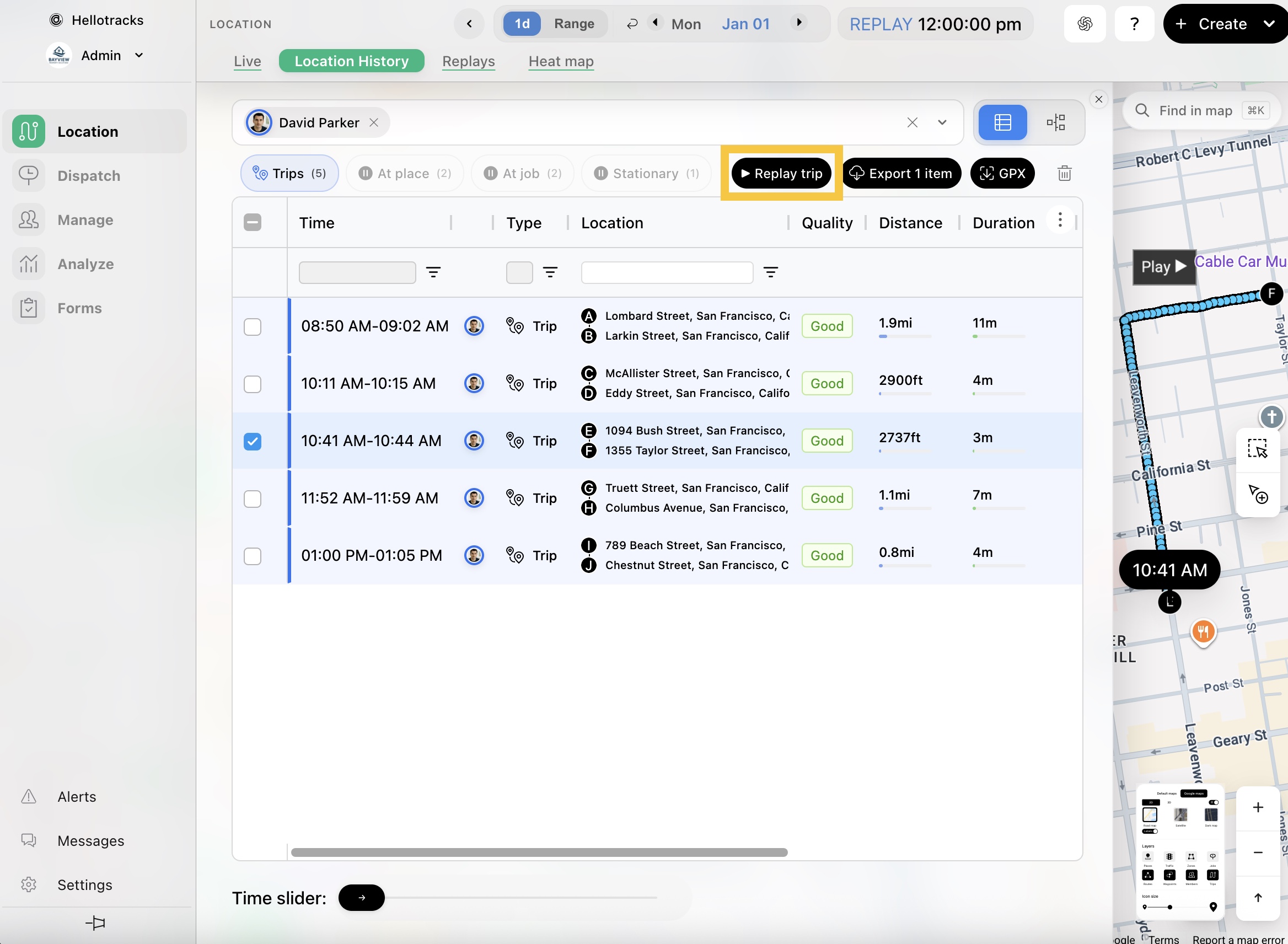Clear all selected members
Image resolution: width=1288 pixels, height=944 pixels.
coord(912,122)
